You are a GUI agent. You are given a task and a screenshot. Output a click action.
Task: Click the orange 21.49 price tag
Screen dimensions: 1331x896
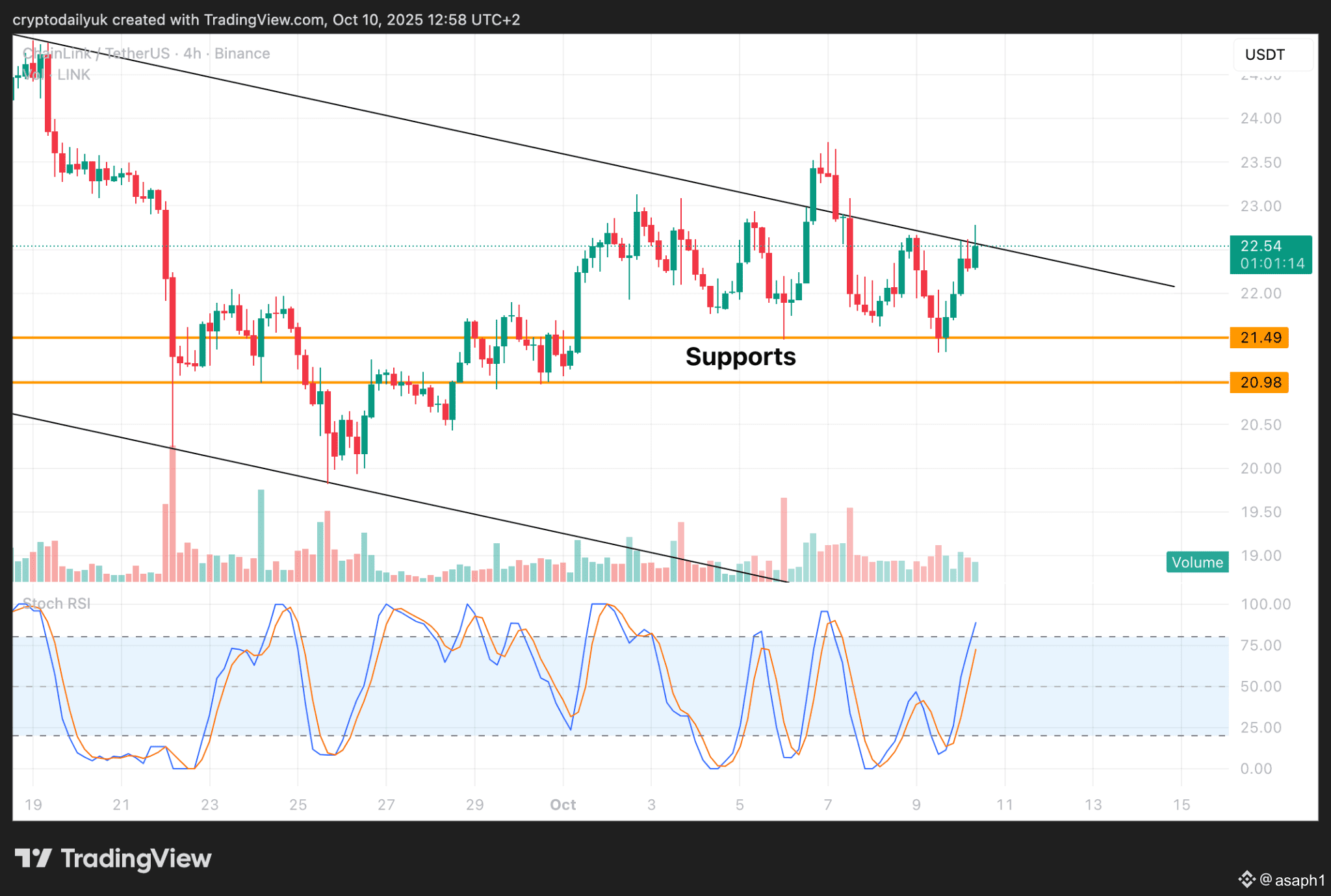tap(1260, 338)
